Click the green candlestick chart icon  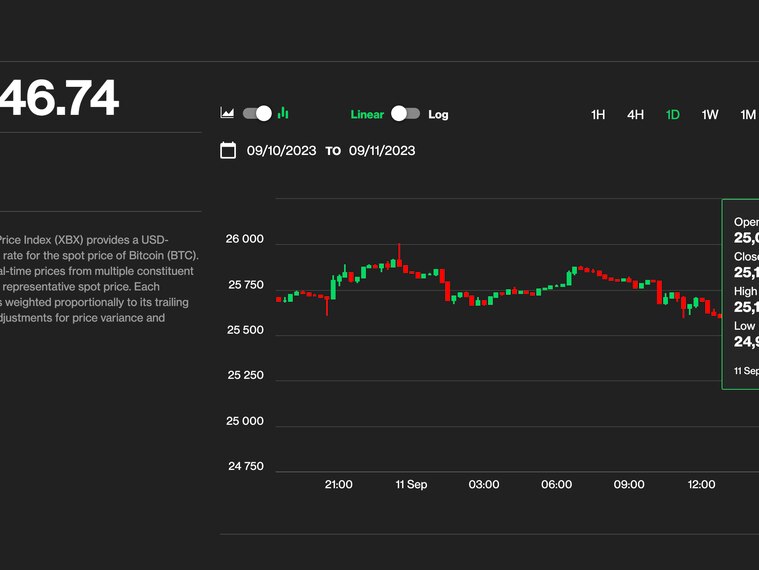tap(283, 114)
